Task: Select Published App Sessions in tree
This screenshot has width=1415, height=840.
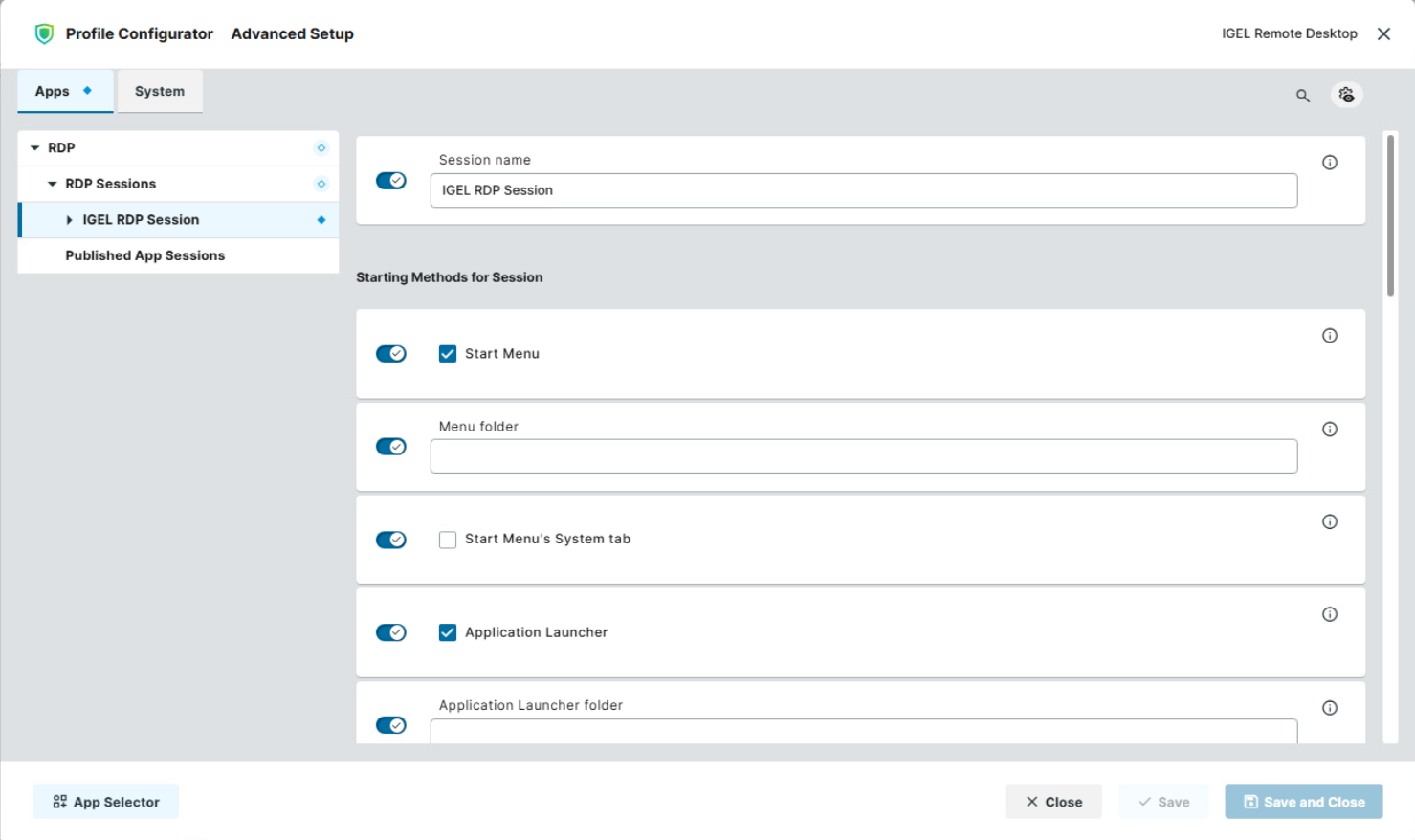Action: tap(178, 255)
